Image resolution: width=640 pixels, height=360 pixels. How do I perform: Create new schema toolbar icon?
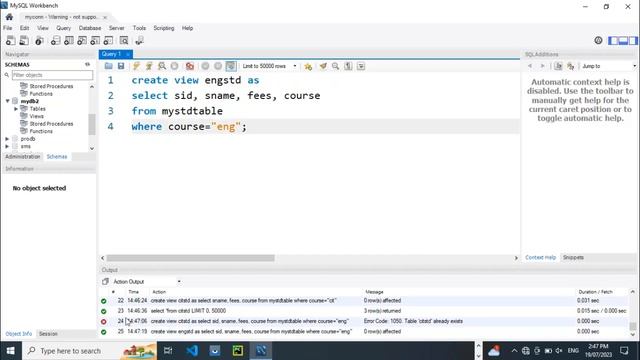pyautogui.click(x=55, y=40)
